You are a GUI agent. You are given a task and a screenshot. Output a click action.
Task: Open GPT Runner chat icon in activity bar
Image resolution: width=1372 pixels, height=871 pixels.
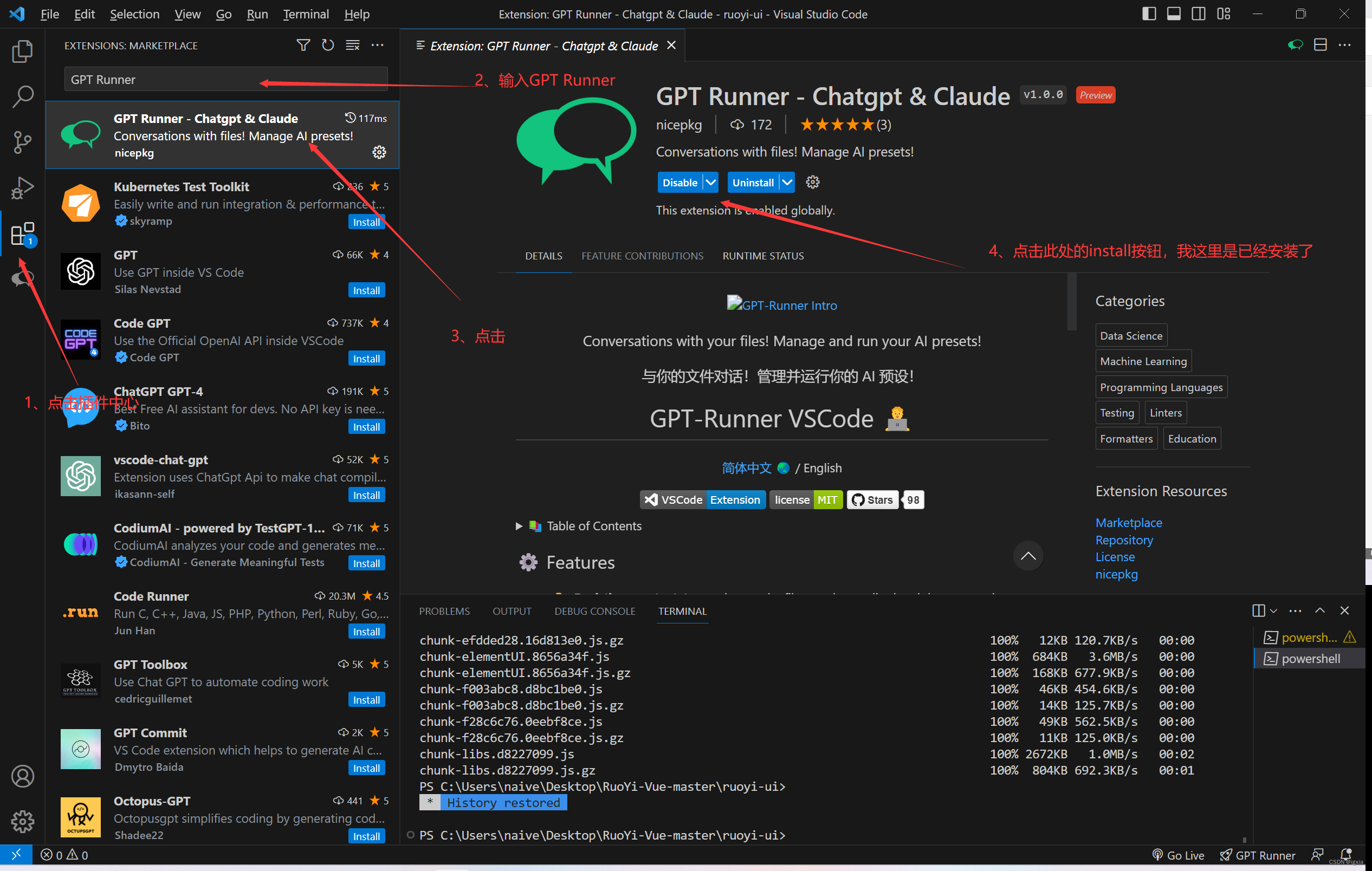[22, 278]
